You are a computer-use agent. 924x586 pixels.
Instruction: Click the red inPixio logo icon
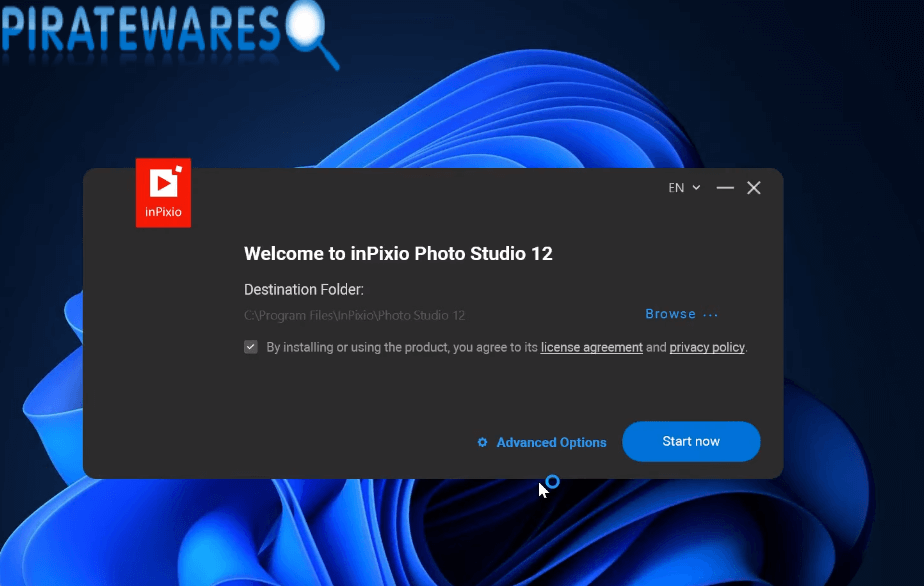163,192
